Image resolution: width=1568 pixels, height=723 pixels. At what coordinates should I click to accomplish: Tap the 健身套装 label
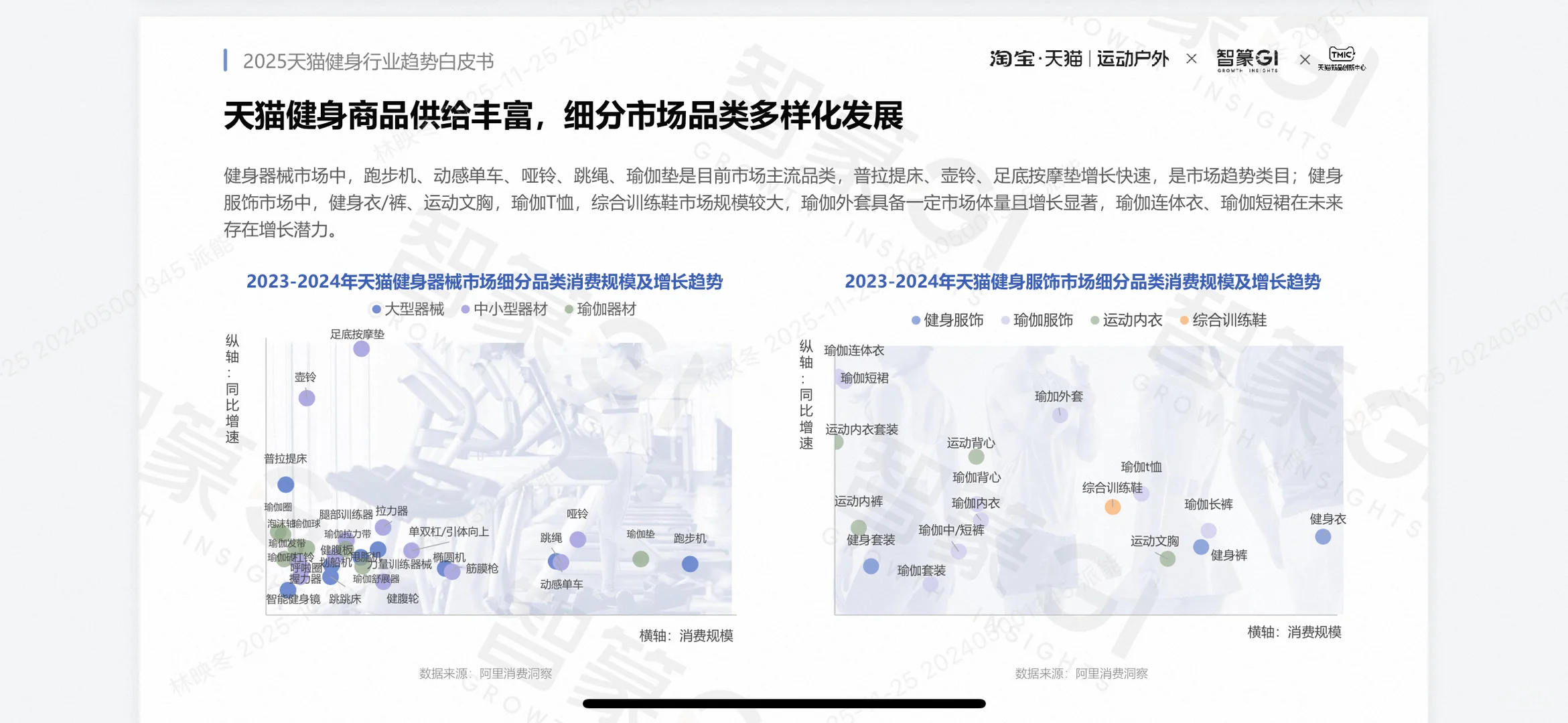click(871, 540)
